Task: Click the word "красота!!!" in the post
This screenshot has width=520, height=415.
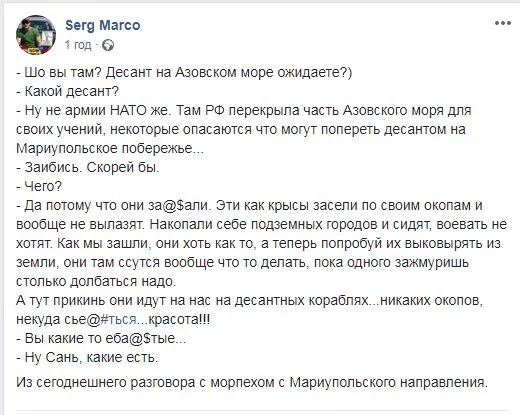Action: [179, 319]
